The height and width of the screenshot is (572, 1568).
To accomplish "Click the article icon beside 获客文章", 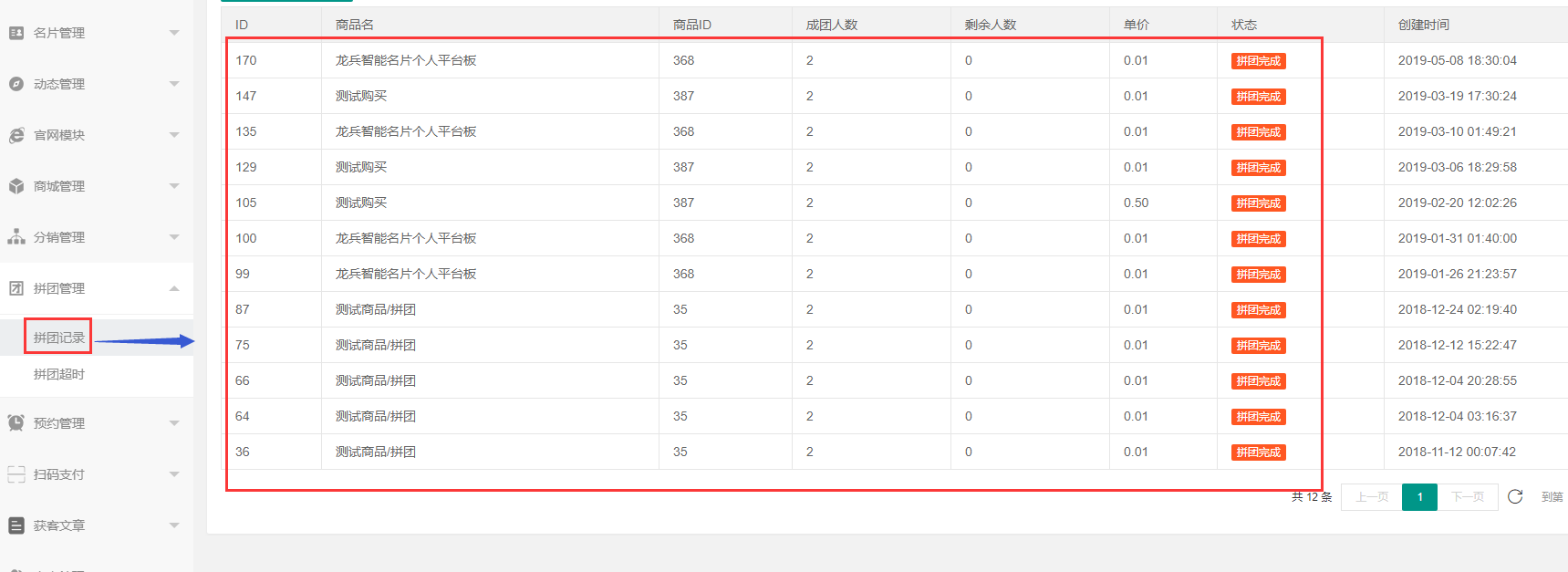I will pyautogui.click(x=16, y=525).
